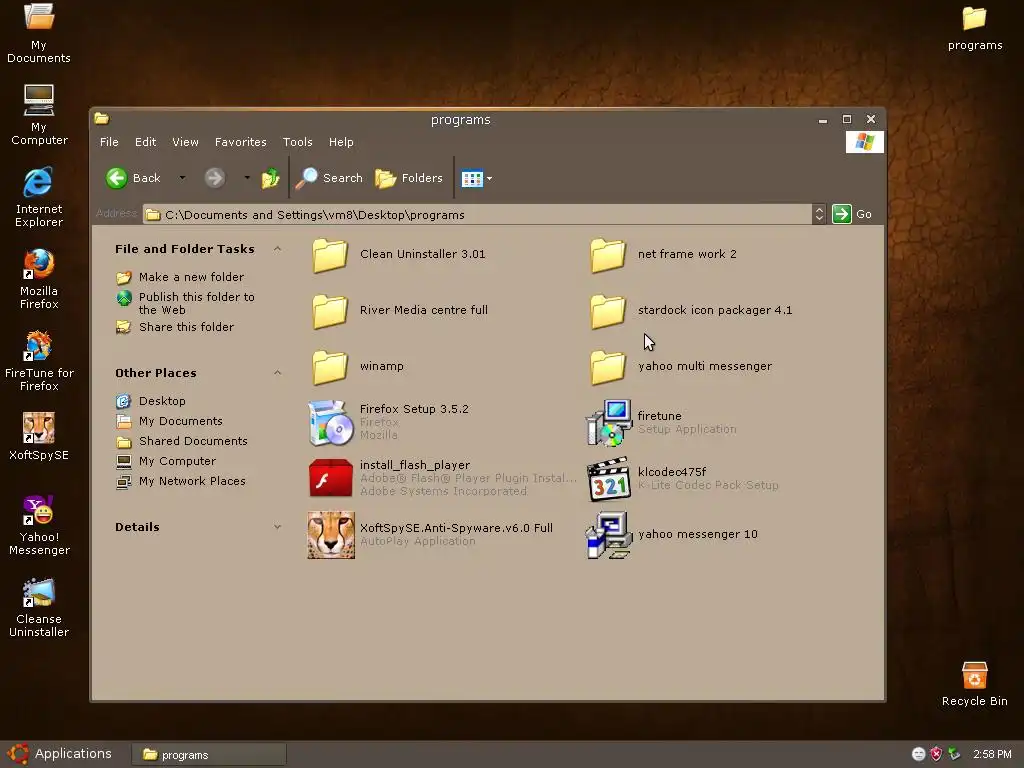Click the red shield tray icon
The width and height of the screenshot is (1024, 768).
tap(936, 754)
